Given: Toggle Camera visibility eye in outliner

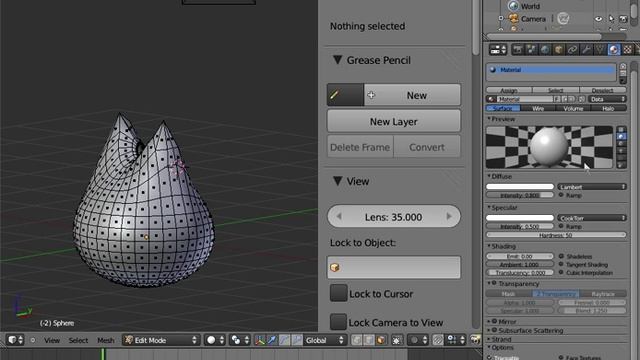Looking at the screenshot, I should click(x=598, y=19).
